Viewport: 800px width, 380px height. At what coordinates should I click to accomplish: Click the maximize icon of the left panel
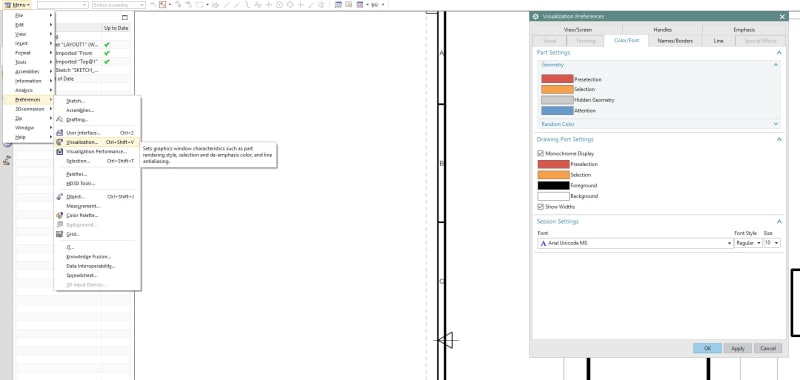click(x=125, y=17)
